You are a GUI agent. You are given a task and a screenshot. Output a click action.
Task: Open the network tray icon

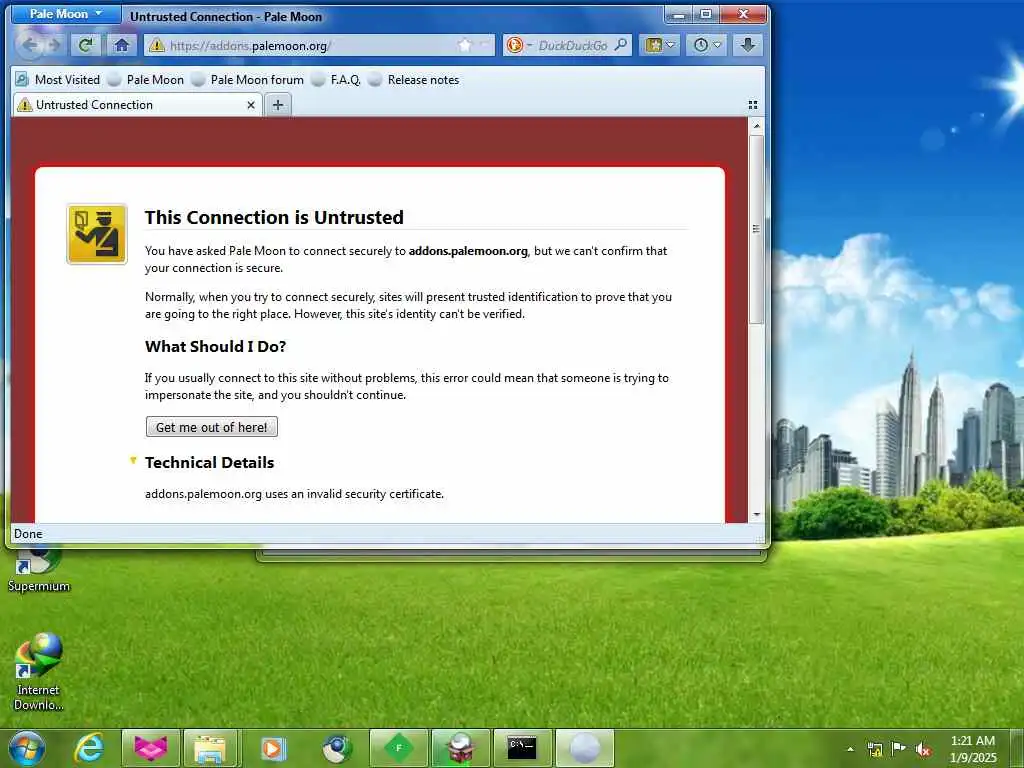[874, 749]
